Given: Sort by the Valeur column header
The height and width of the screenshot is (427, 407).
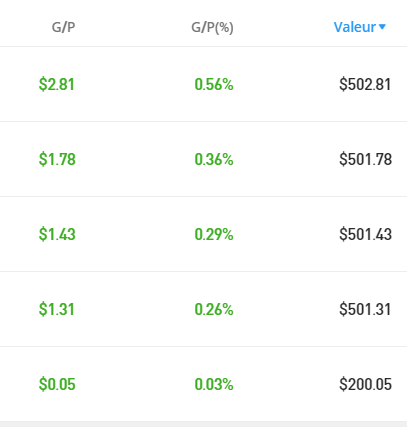Looking at the screenshot, I should [x=355, y=27].
